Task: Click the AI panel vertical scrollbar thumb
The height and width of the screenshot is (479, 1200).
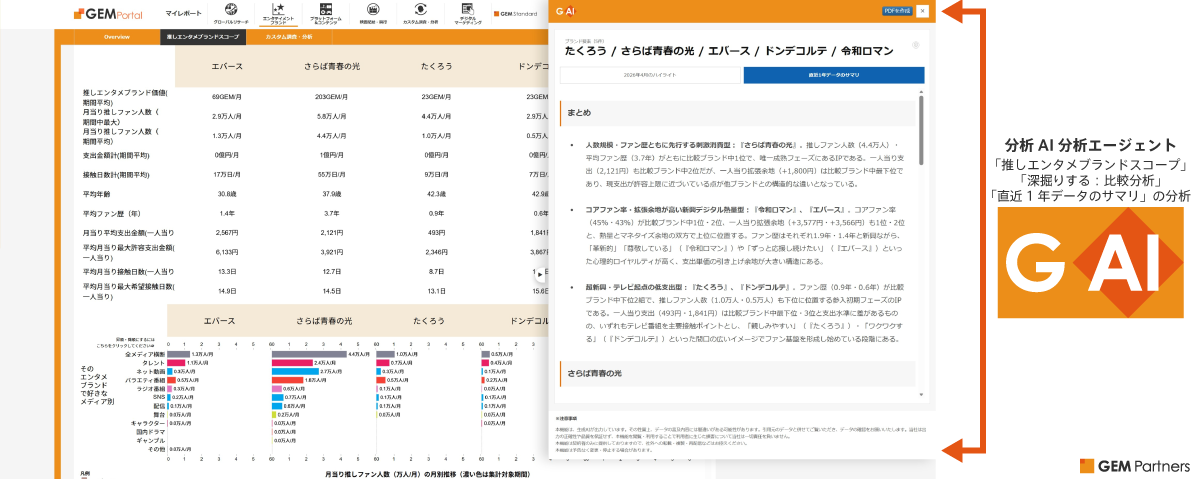Action: 921,130
